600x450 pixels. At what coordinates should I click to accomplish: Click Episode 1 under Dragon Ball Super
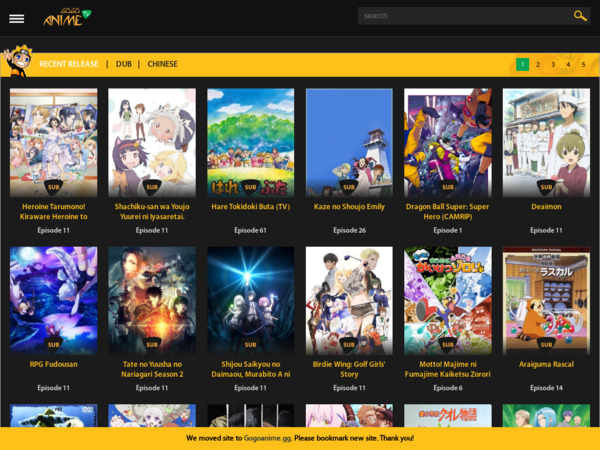[448, 230]
